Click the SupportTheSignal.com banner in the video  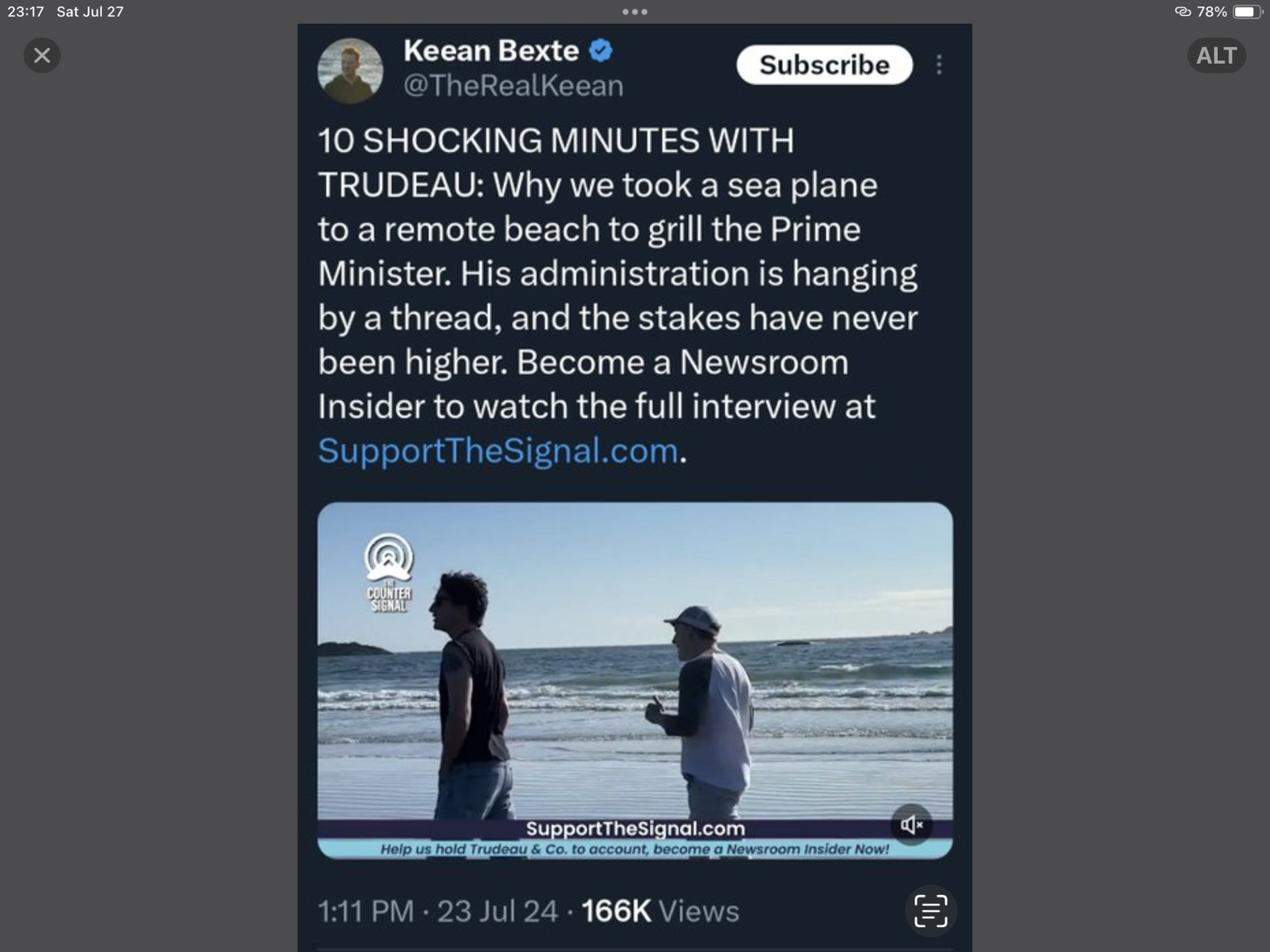635,829
